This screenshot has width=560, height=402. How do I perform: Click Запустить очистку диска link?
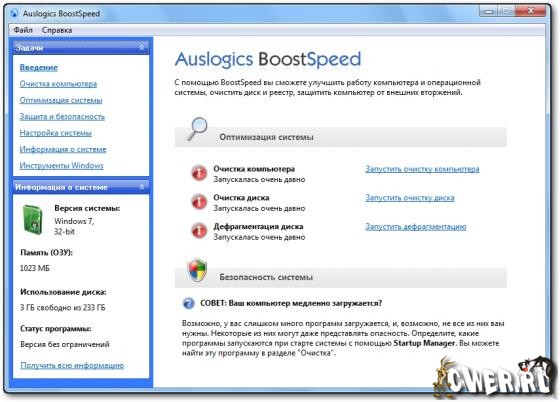tap(410, 198)
